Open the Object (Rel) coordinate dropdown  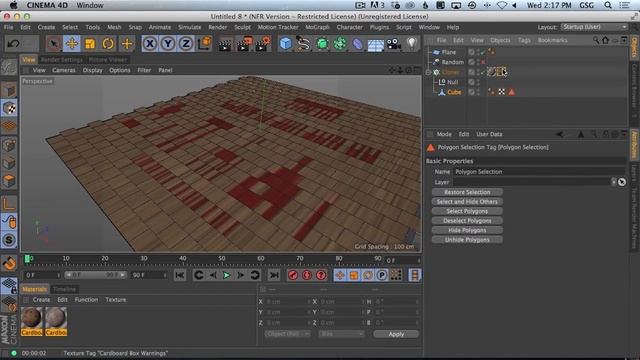(x=287, y=334)
